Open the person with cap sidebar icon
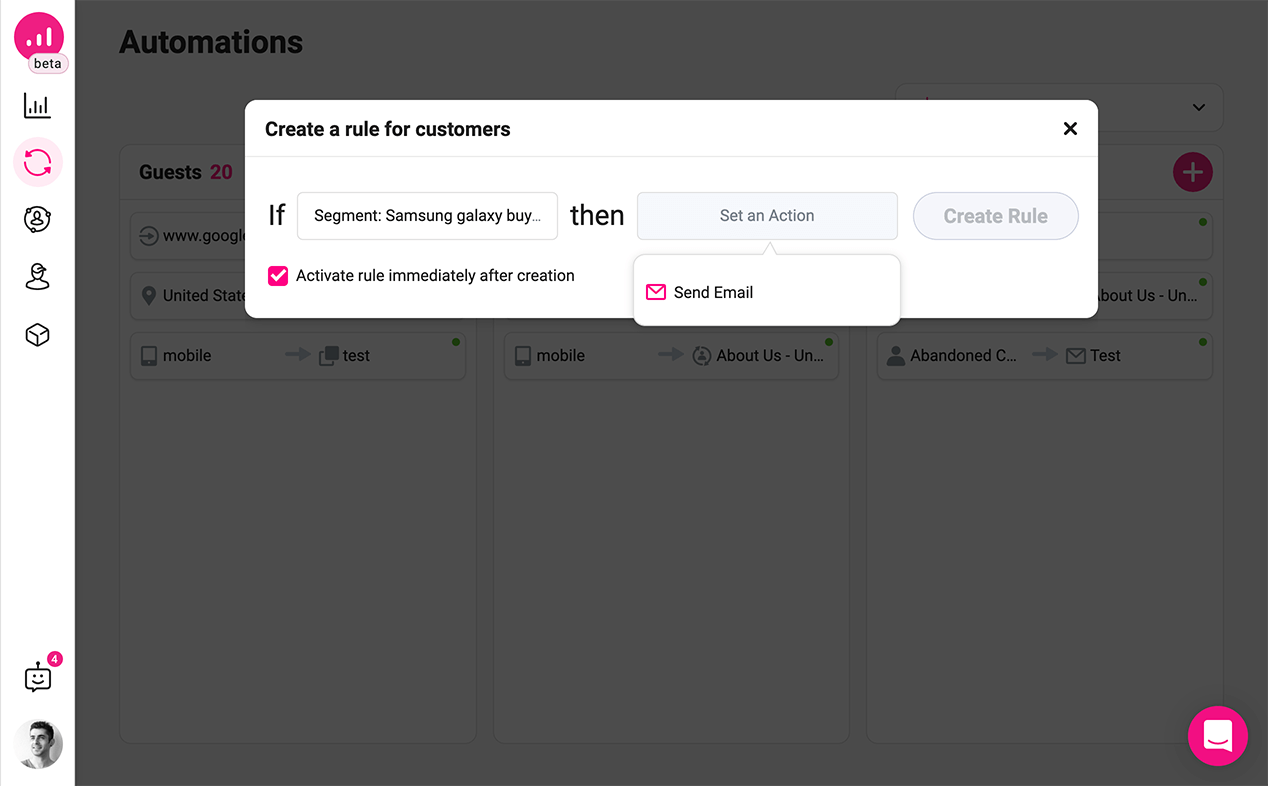This screenshot has height=786, width=1268. pos(37,277)
